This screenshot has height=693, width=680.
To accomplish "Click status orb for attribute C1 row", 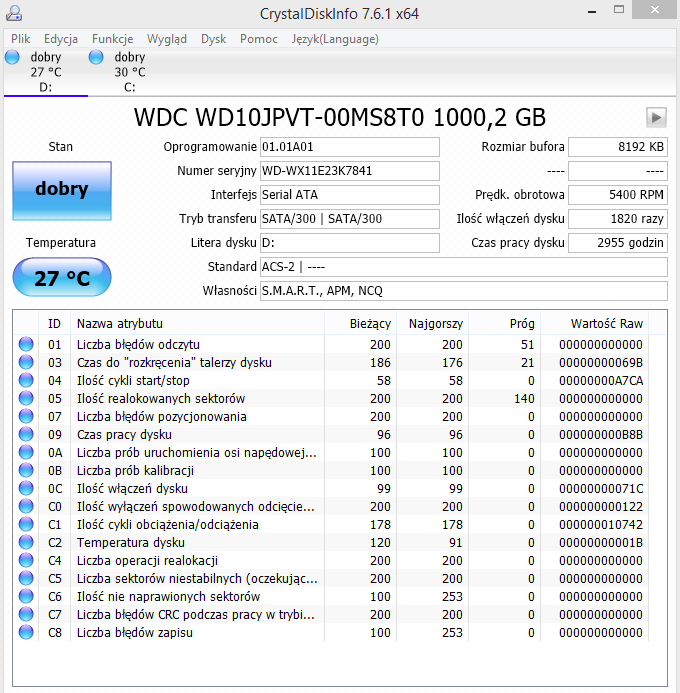I will [x=26, y=525].
